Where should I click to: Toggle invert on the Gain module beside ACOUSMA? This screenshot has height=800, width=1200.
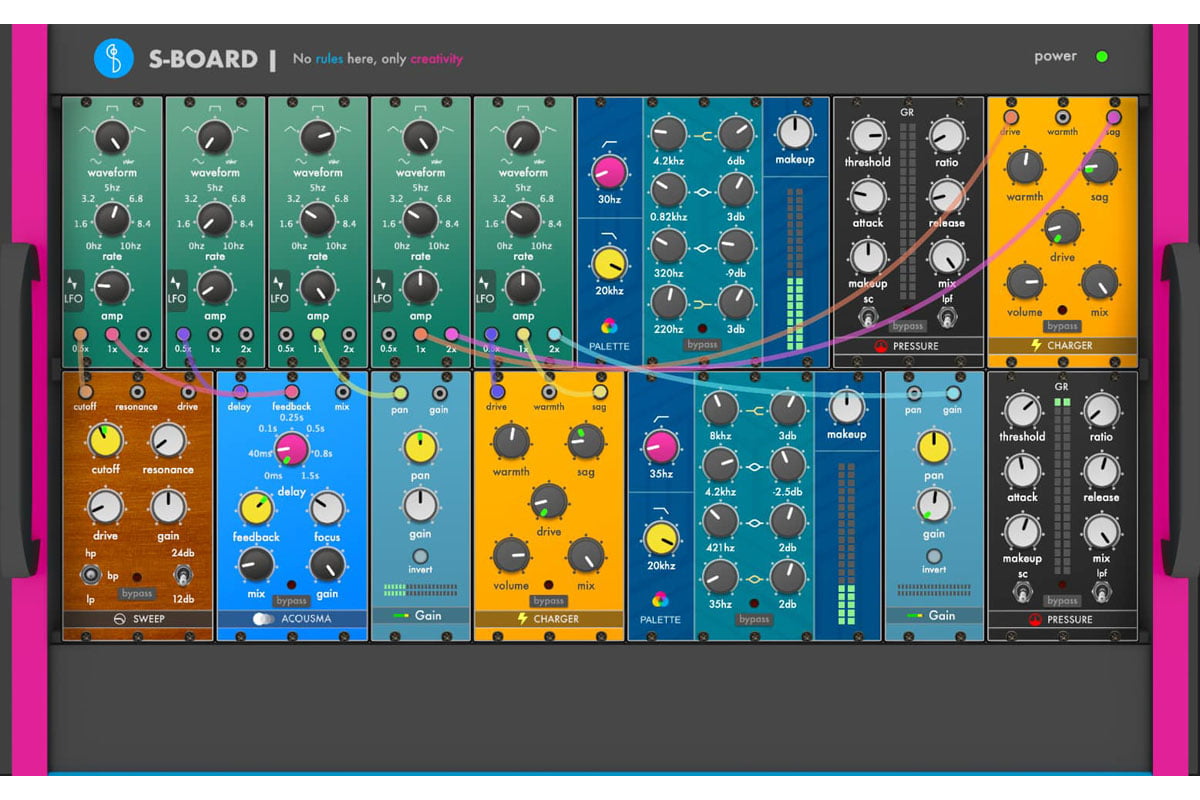pos(421,556)
